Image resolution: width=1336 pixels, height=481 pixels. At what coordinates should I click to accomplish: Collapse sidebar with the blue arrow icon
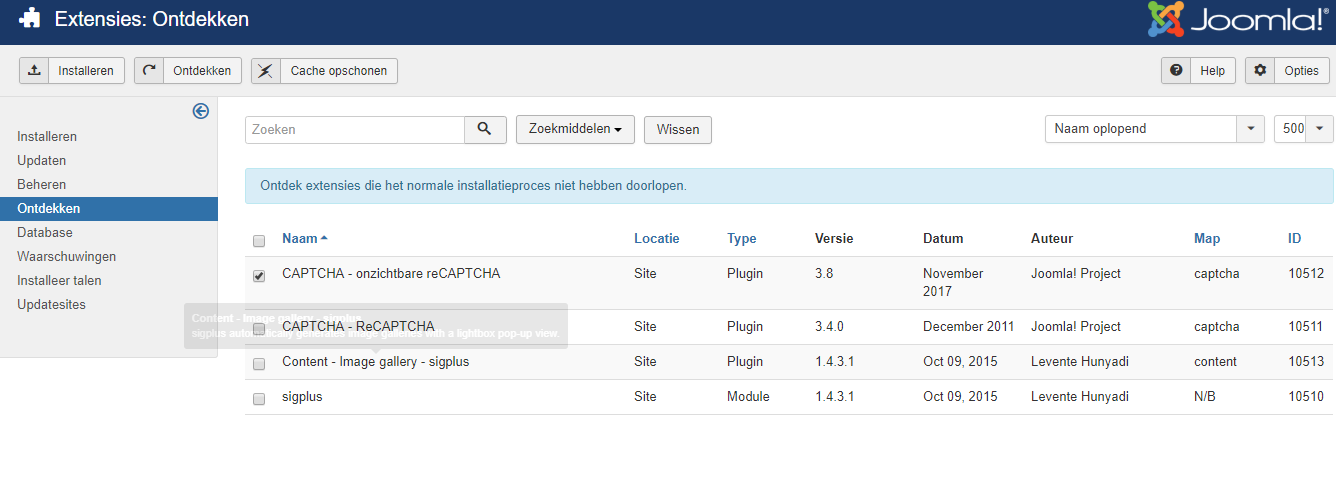point(200,111)
